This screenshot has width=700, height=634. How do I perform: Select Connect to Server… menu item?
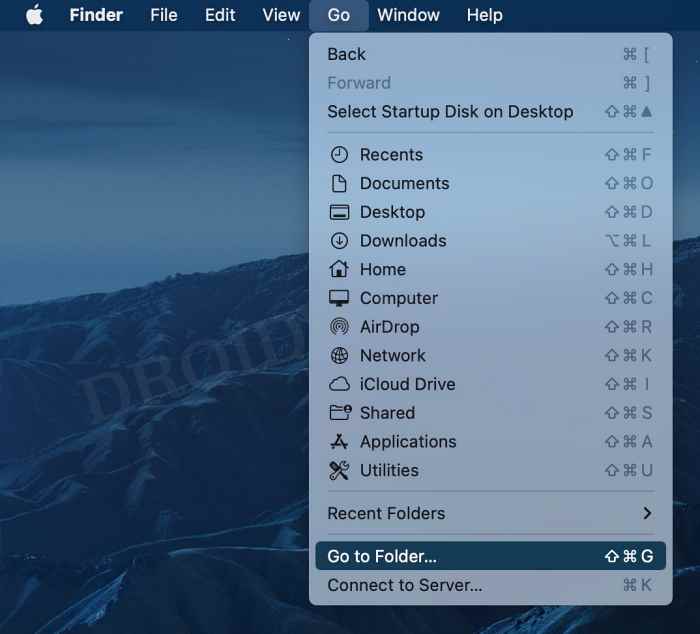[x=490, y=585]
